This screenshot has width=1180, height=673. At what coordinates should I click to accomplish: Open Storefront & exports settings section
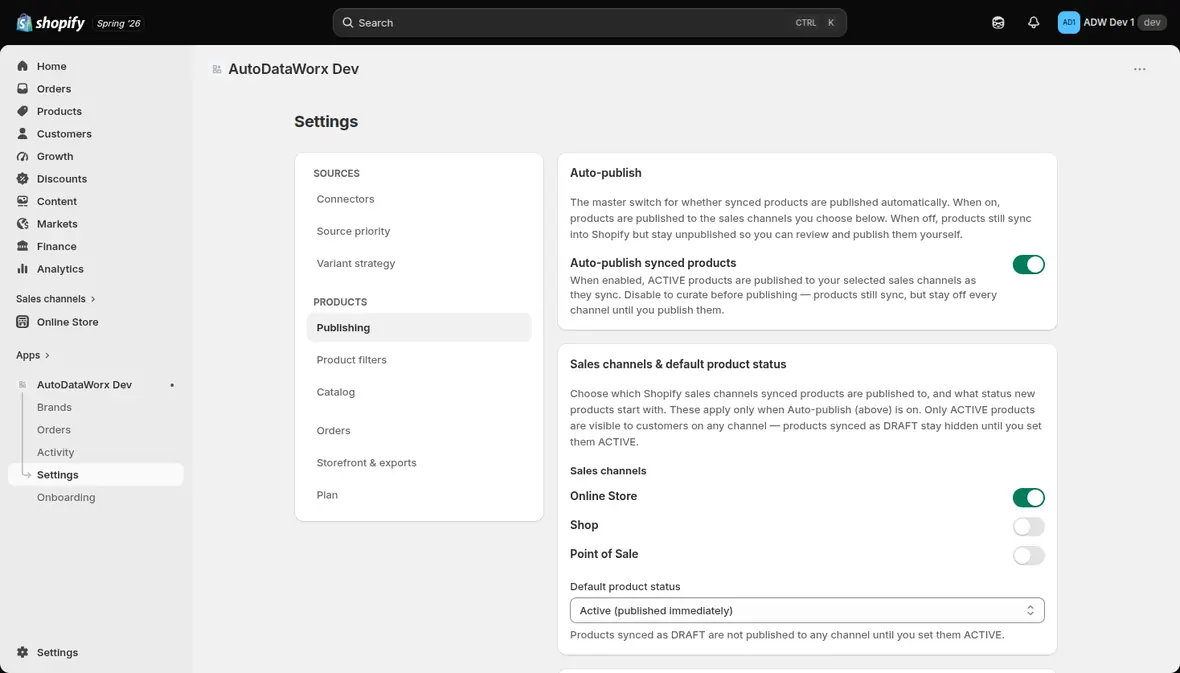point(419,463)
